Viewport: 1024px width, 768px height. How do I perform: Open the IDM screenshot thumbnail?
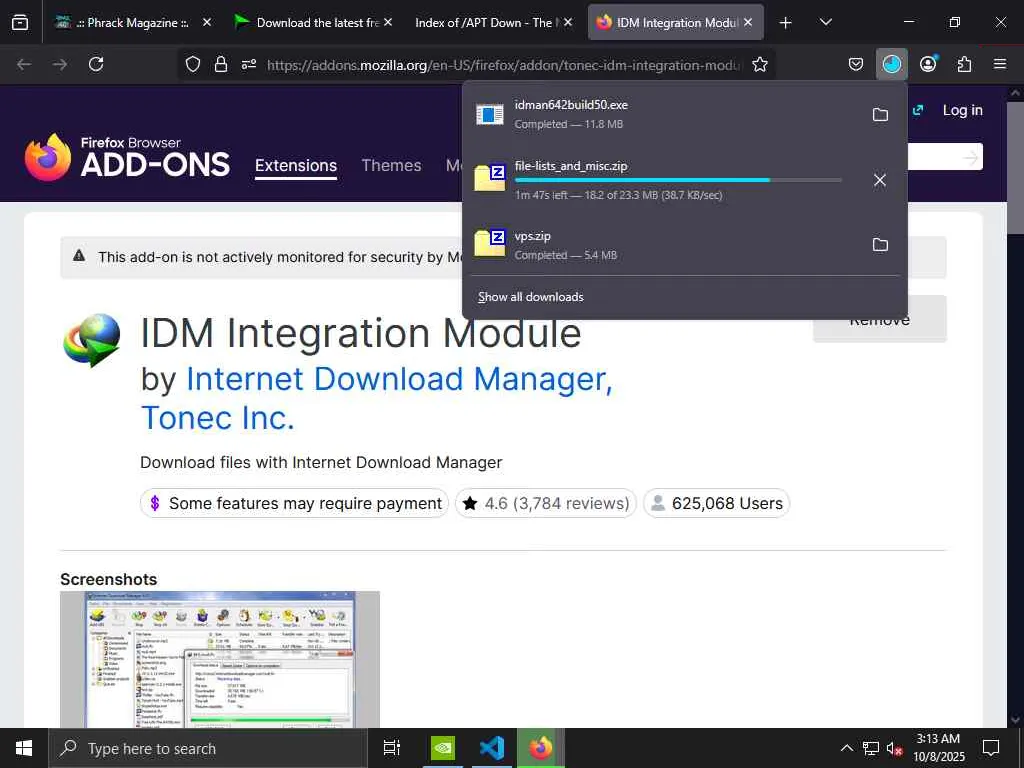(x=219, y=660)
